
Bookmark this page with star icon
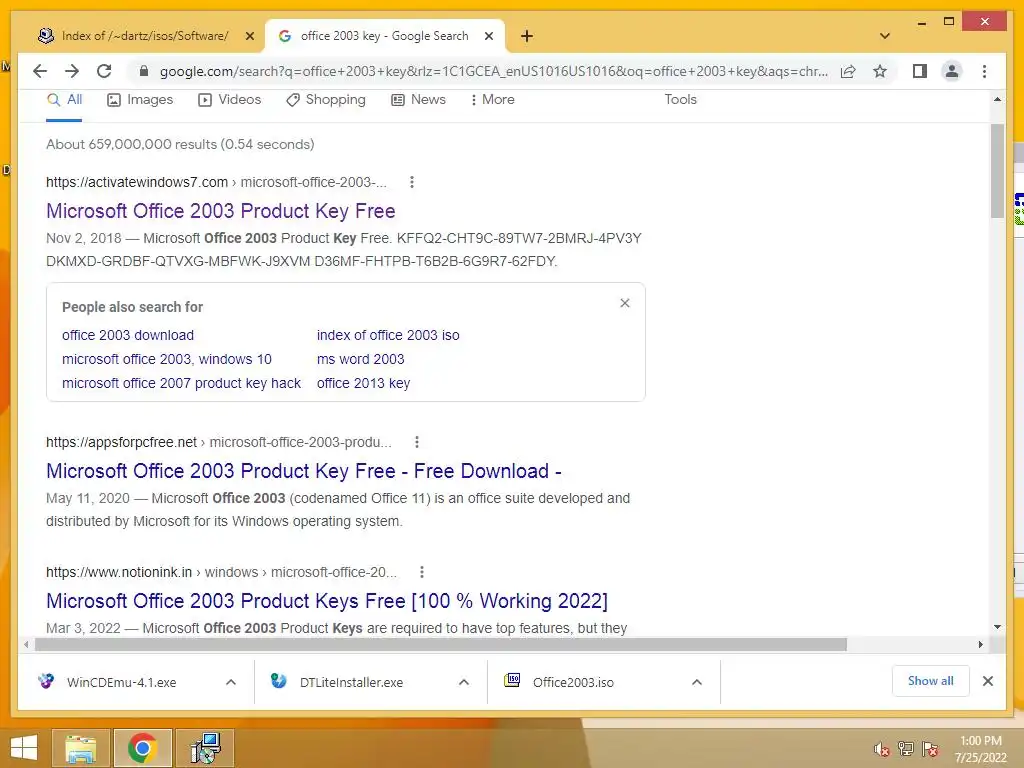click(880, 71)
